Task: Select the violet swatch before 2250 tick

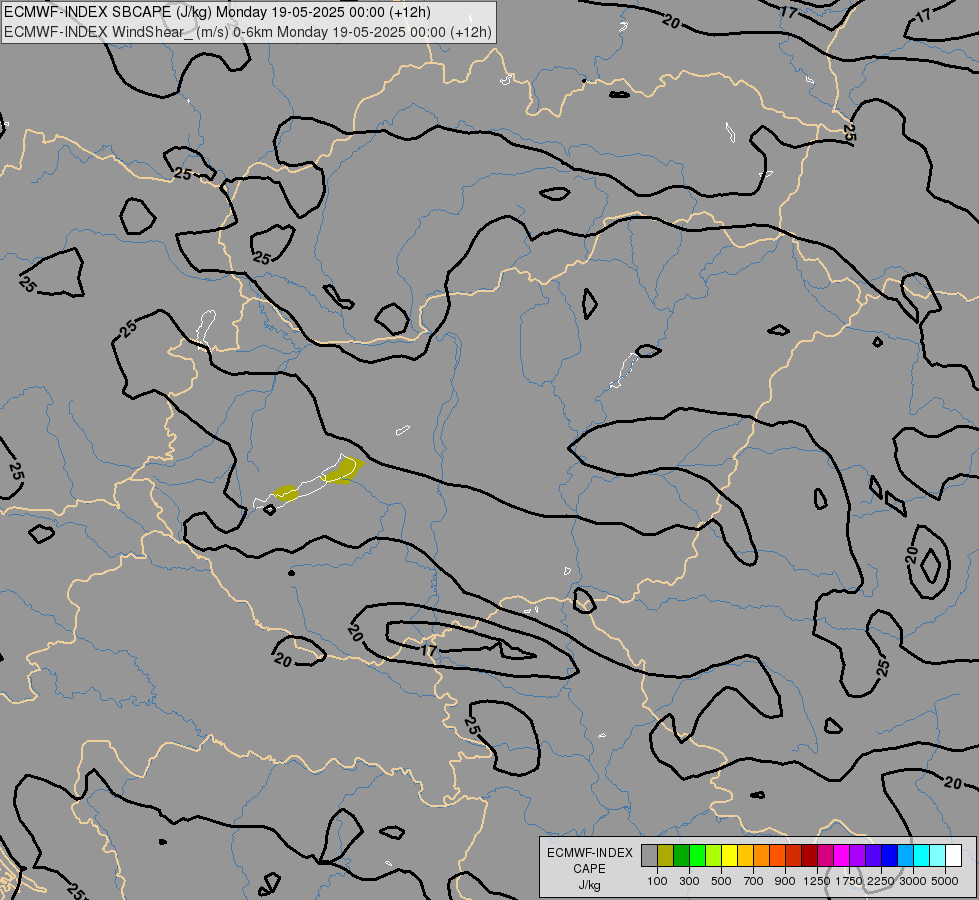Action: [873, 856]
